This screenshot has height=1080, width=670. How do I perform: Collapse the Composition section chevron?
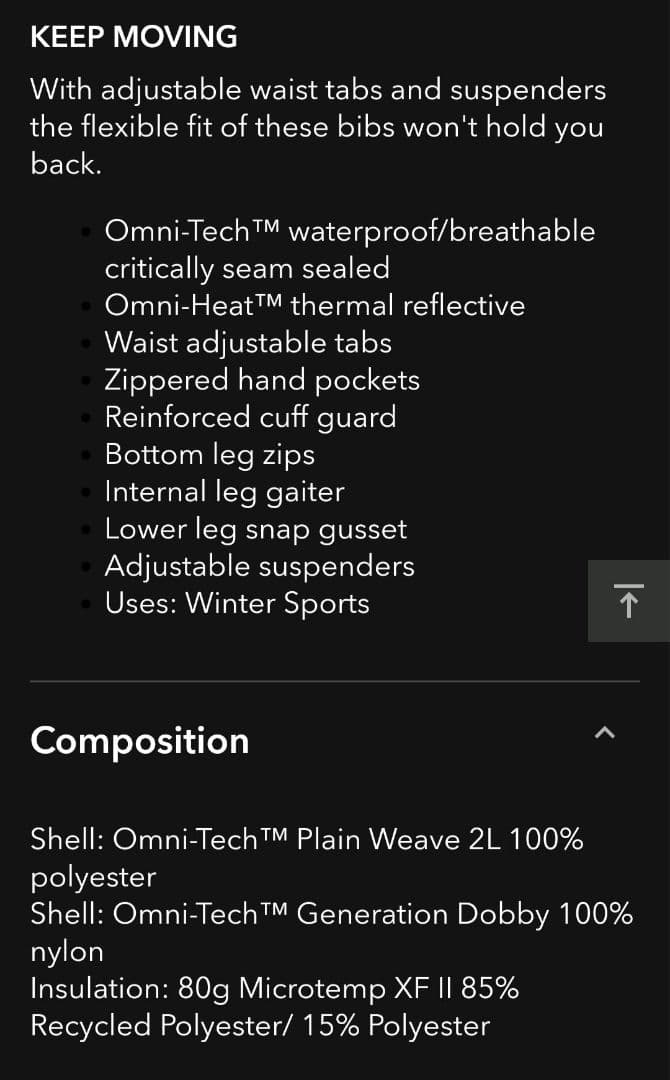[x=604, y=733]
